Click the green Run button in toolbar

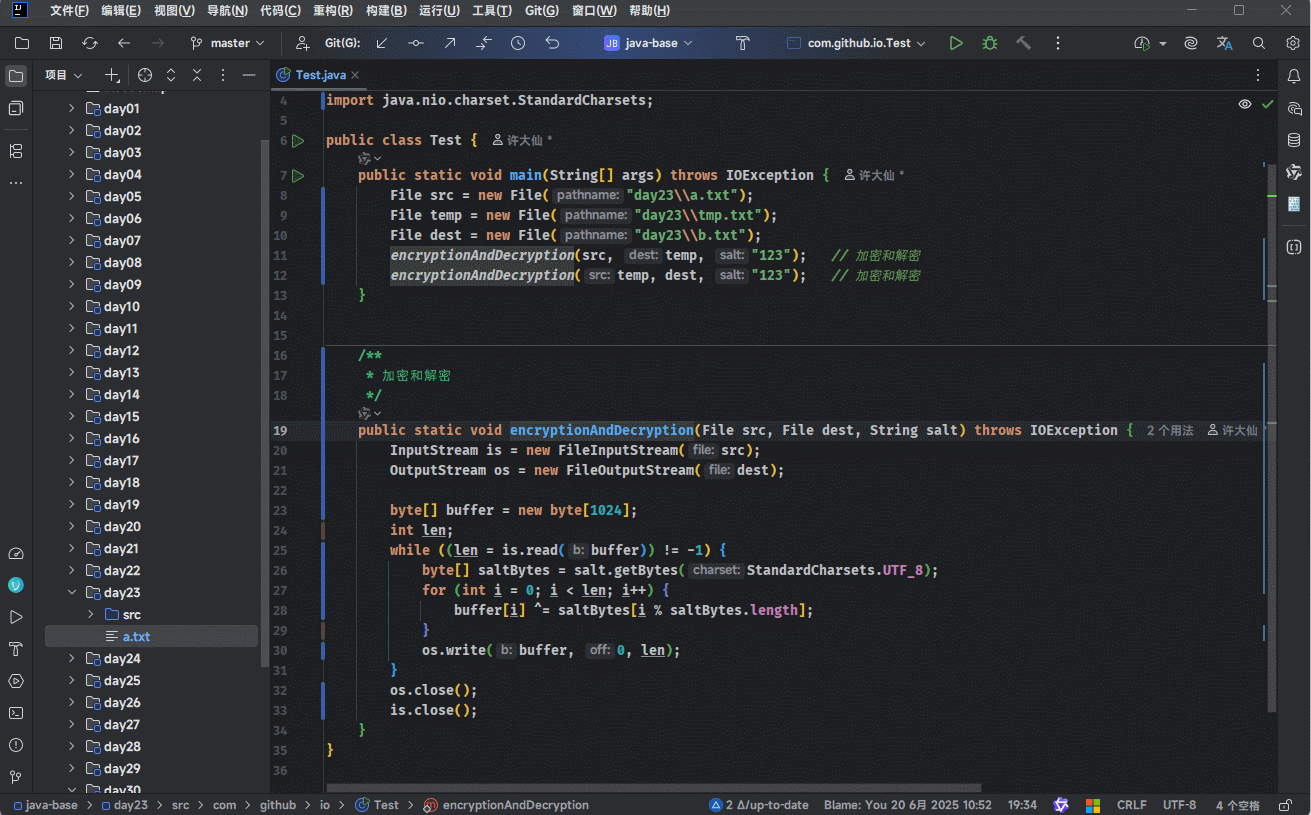coord(956,43)
